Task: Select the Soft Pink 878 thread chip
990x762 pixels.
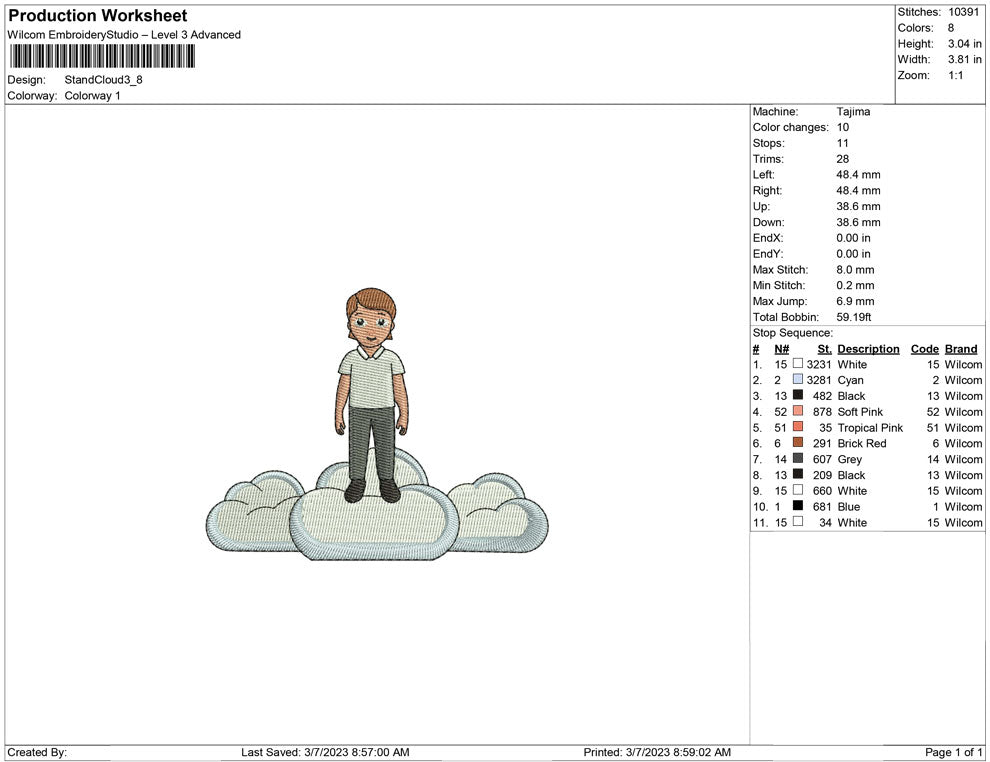Action: (x=797, y=412)
